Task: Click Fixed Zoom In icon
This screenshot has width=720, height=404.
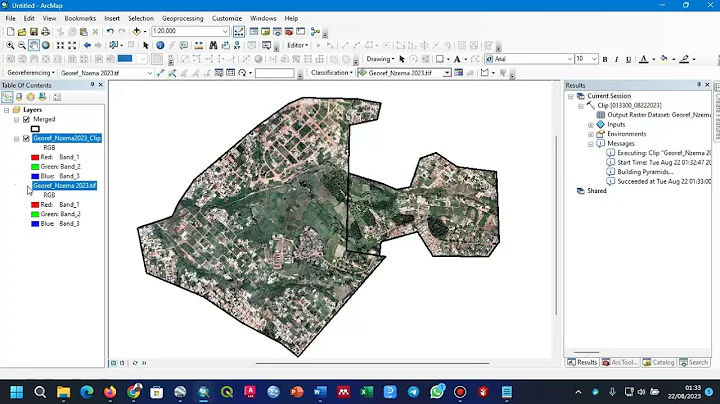Action: [x=60, y=45]
